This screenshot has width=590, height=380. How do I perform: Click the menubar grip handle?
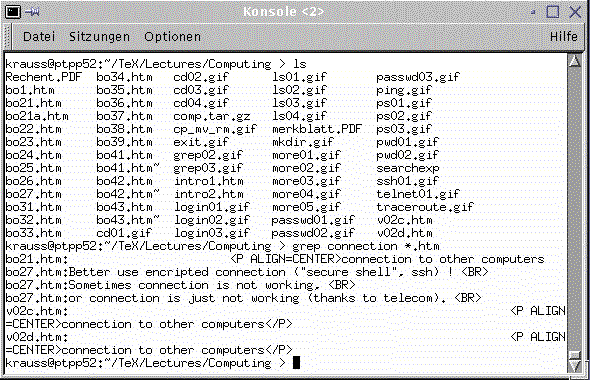(8, 36)
